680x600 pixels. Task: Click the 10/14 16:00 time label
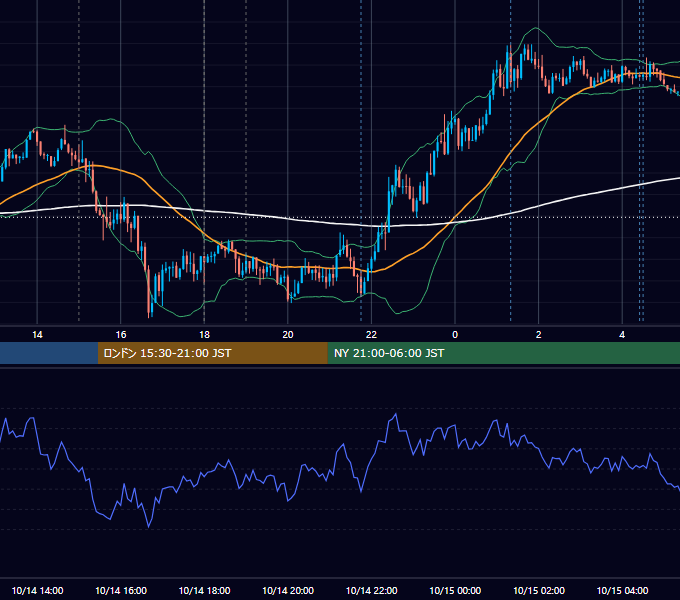[121, 590]
